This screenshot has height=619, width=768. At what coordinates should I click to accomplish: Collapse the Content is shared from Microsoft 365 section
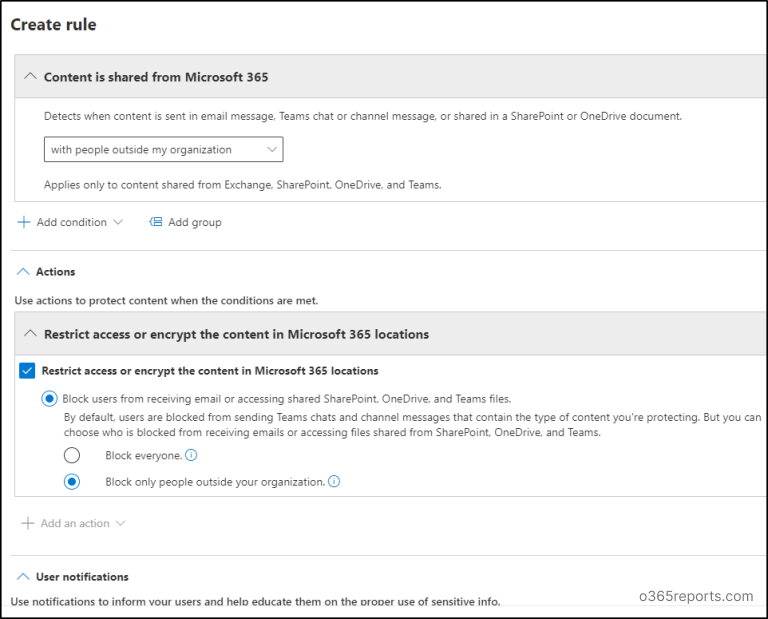pos(30,76)
